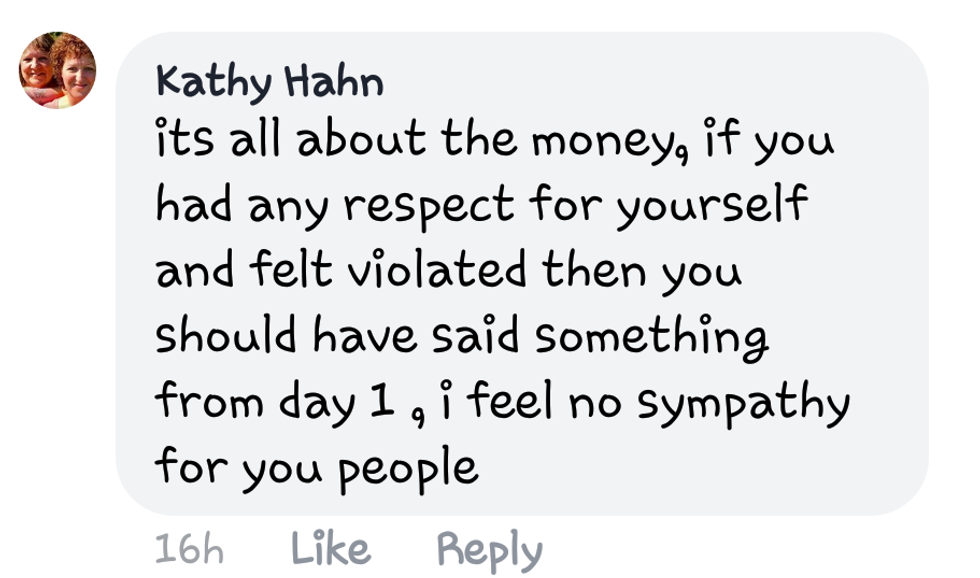Select the gray comment bubble
The width and height of the screenshot is (980, 578).
522,274
